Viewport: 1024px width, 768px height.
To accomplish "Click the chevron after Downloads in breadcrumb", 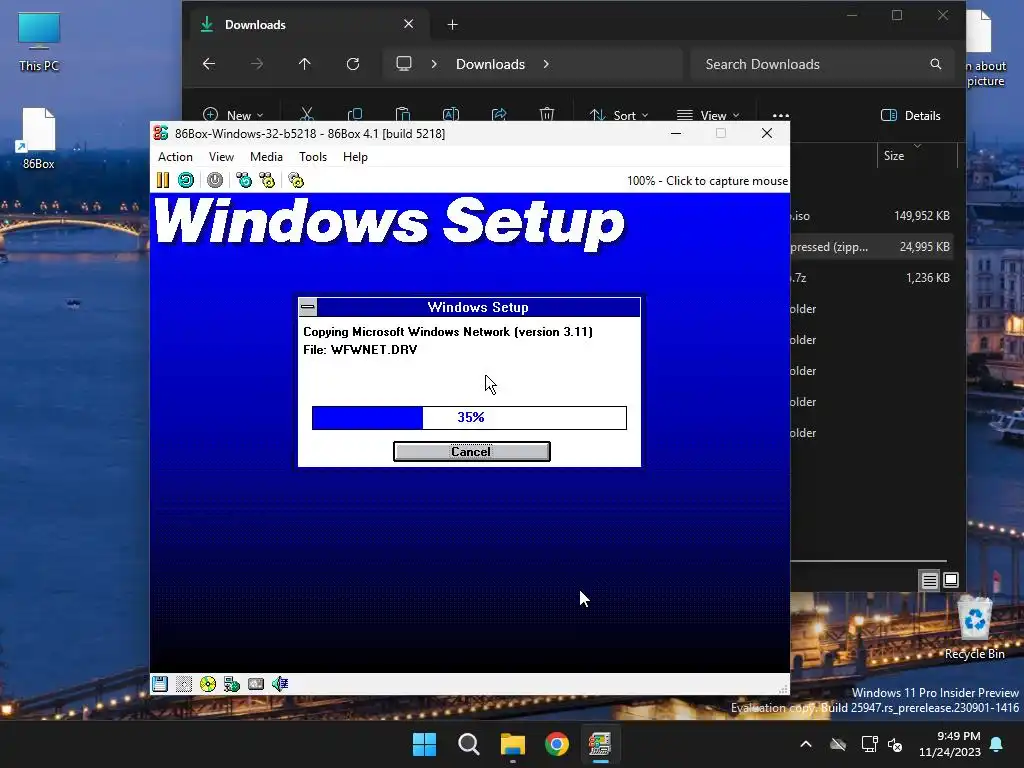I will click(546, 64).
